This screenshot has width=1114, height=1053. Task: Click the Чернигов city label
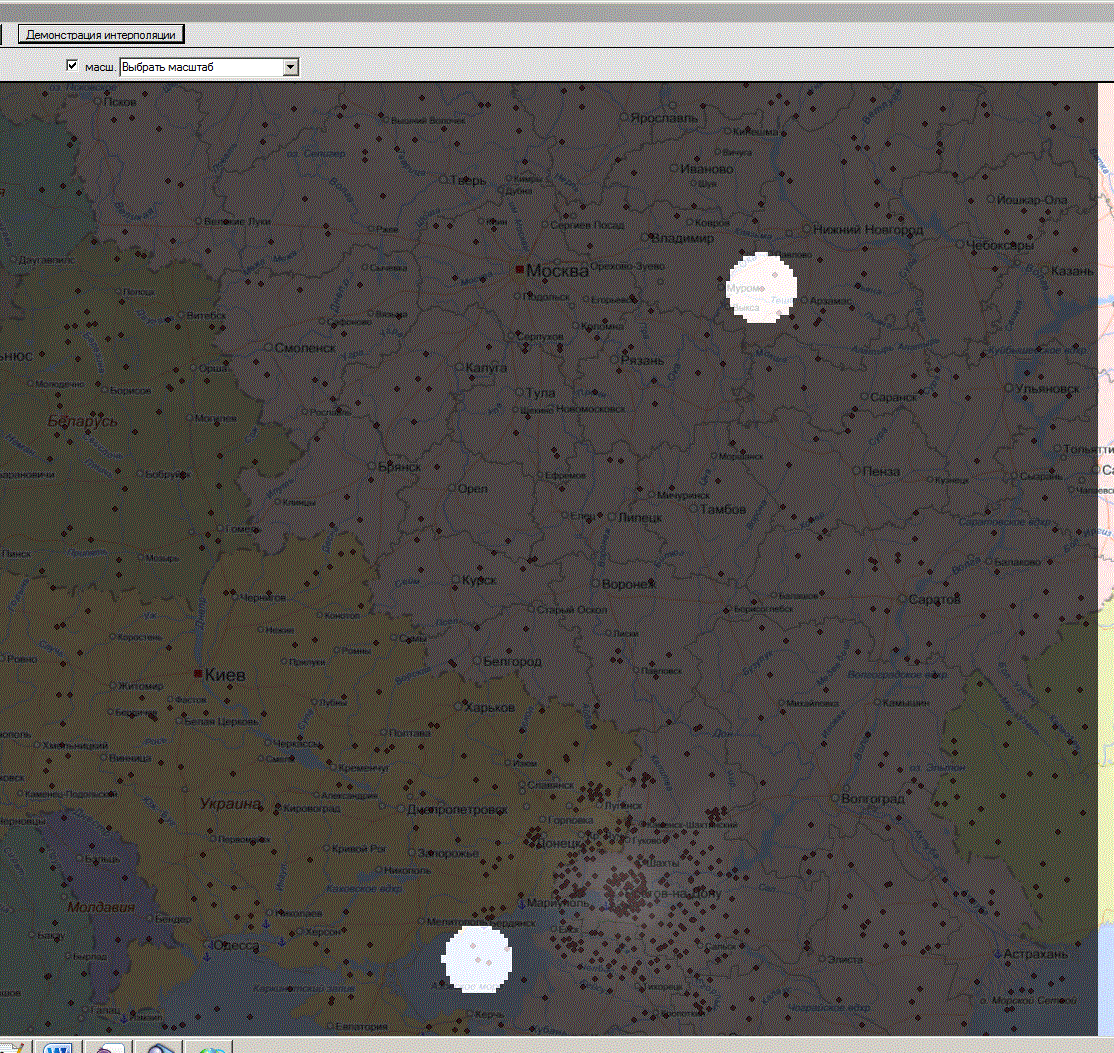click(263, 598)
